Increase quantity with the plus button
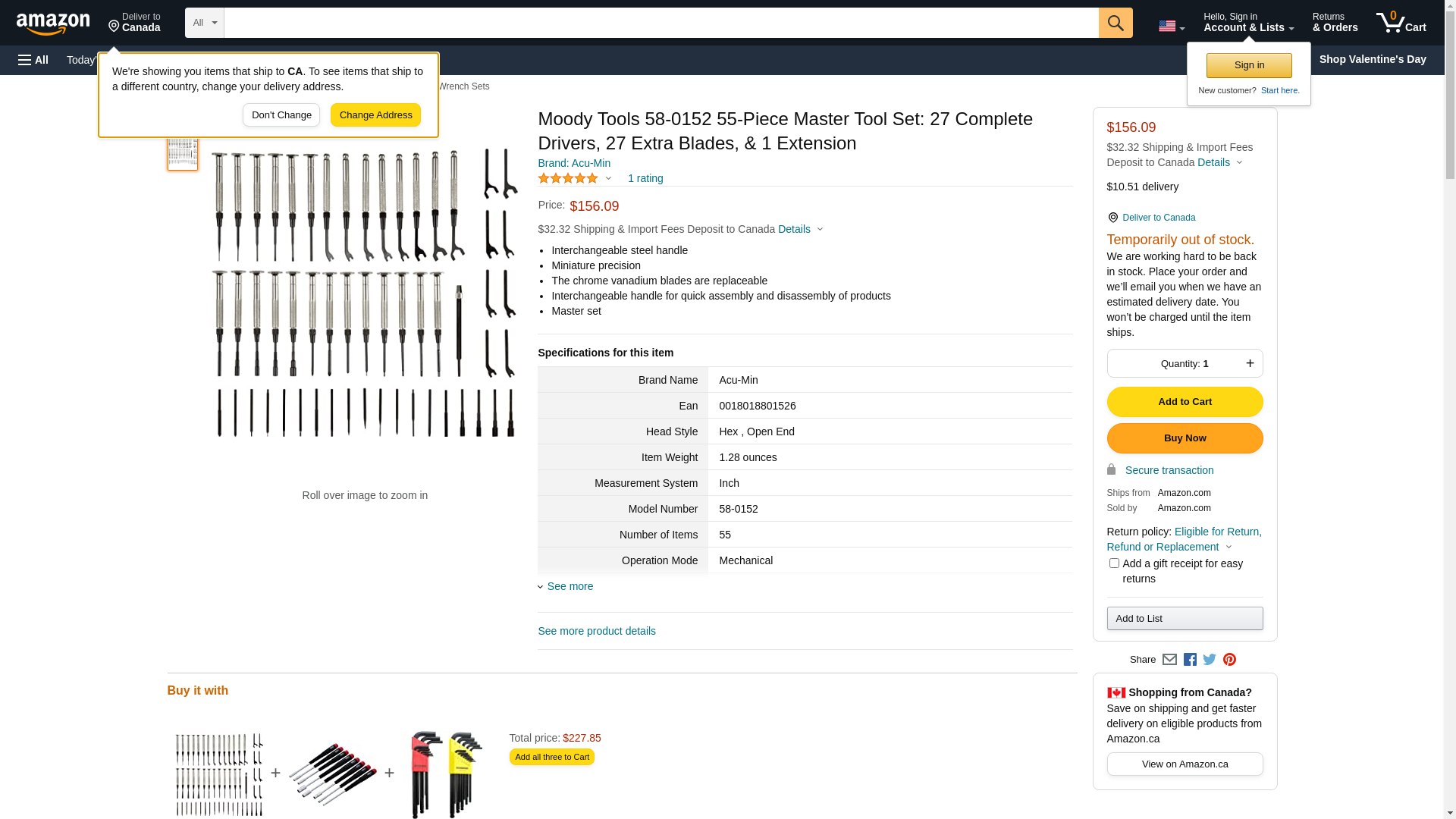Screen dimensions: 1456x819 (1250, 363)
